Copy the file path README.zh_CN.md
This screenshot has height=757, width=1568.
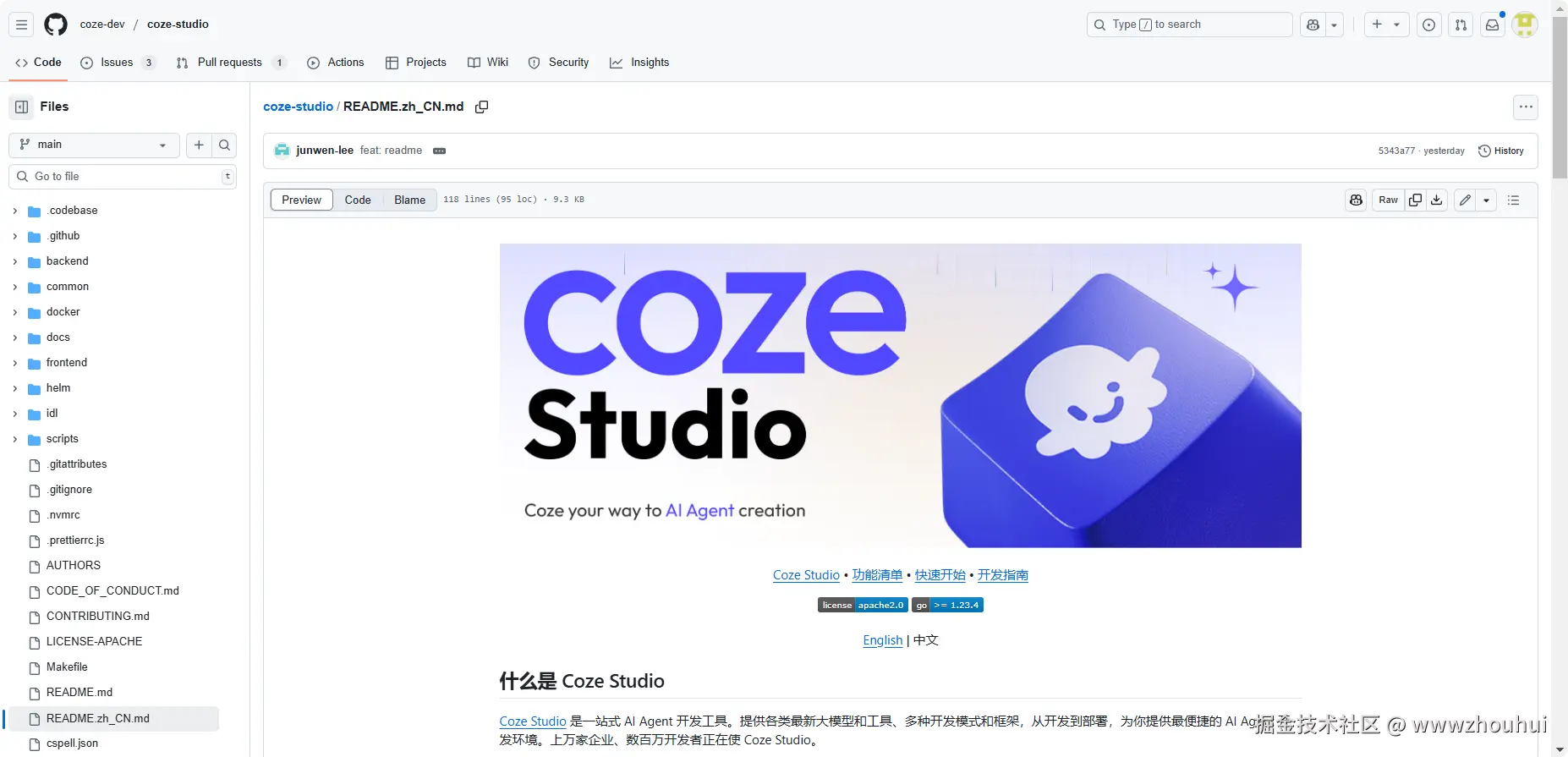[x=481, y=107]
